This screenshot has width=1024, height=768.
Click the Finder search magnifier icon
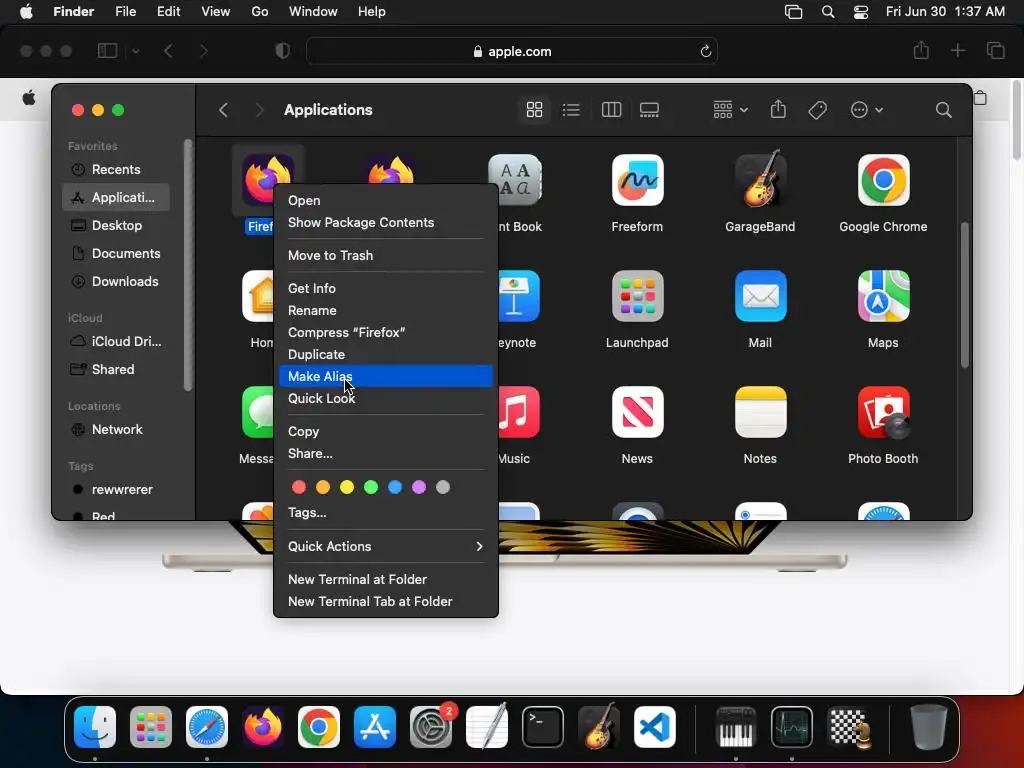tap(943, 110)
